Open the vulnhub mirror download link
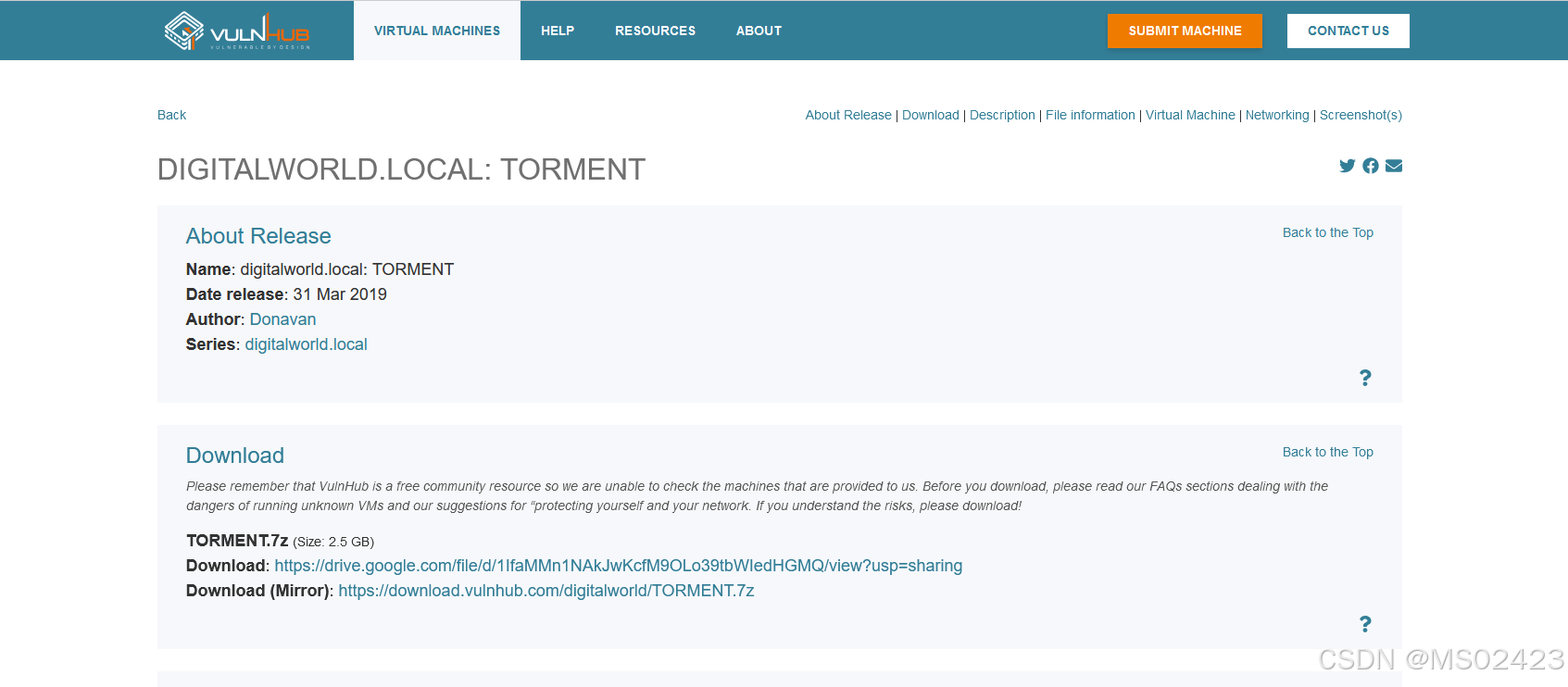The height and width of the screenshot is (687, 1568). (x=546, y=591)
